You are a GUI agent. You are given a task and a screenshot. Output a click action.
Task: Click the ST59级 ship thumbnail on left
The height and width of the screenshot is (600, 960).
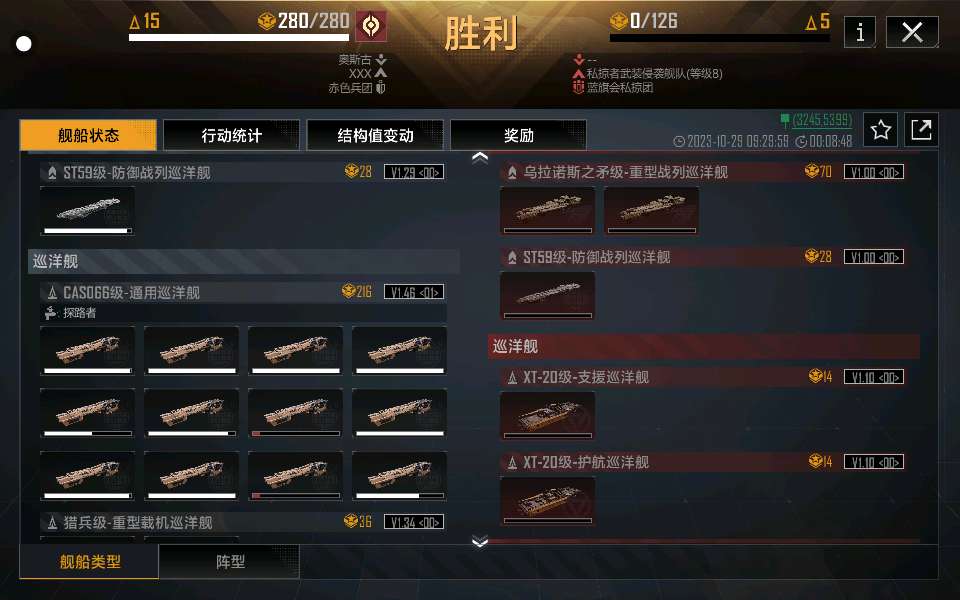click(x=88, y=211)
